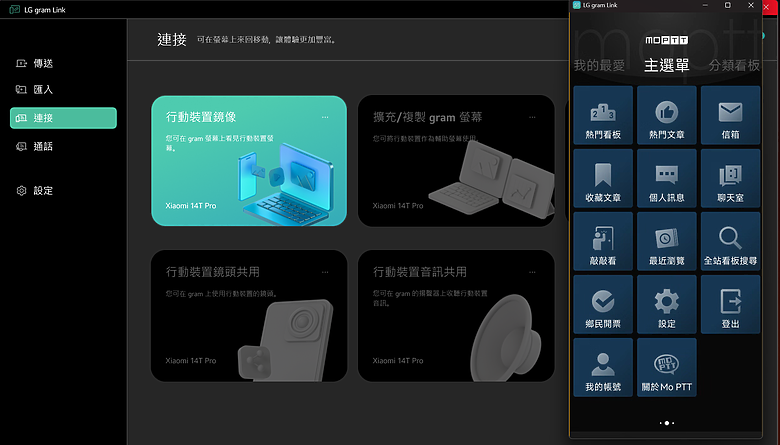Viewport: 780px width, 445px height.
Task: Click the mirror window's LG gram Link title icon
Action: pyautogui.click(x=577, y=5)
